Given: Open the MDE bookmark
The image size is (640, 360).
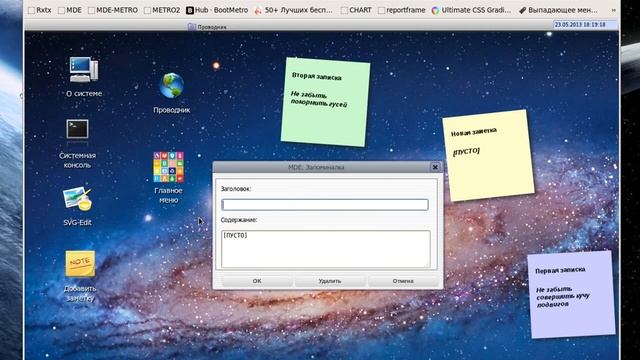Looking at the screenshot, I should (70, 10).
